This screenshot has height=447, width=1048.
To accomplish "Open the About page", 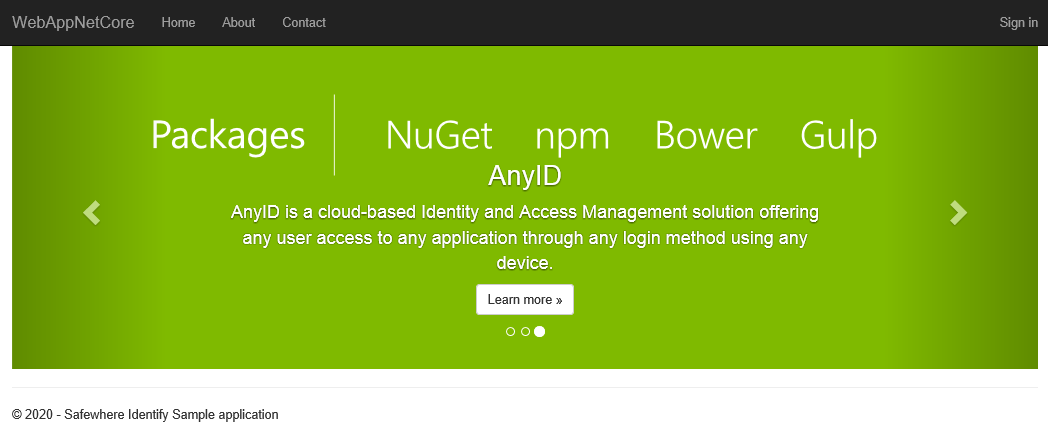I will (x=239, y=23).
